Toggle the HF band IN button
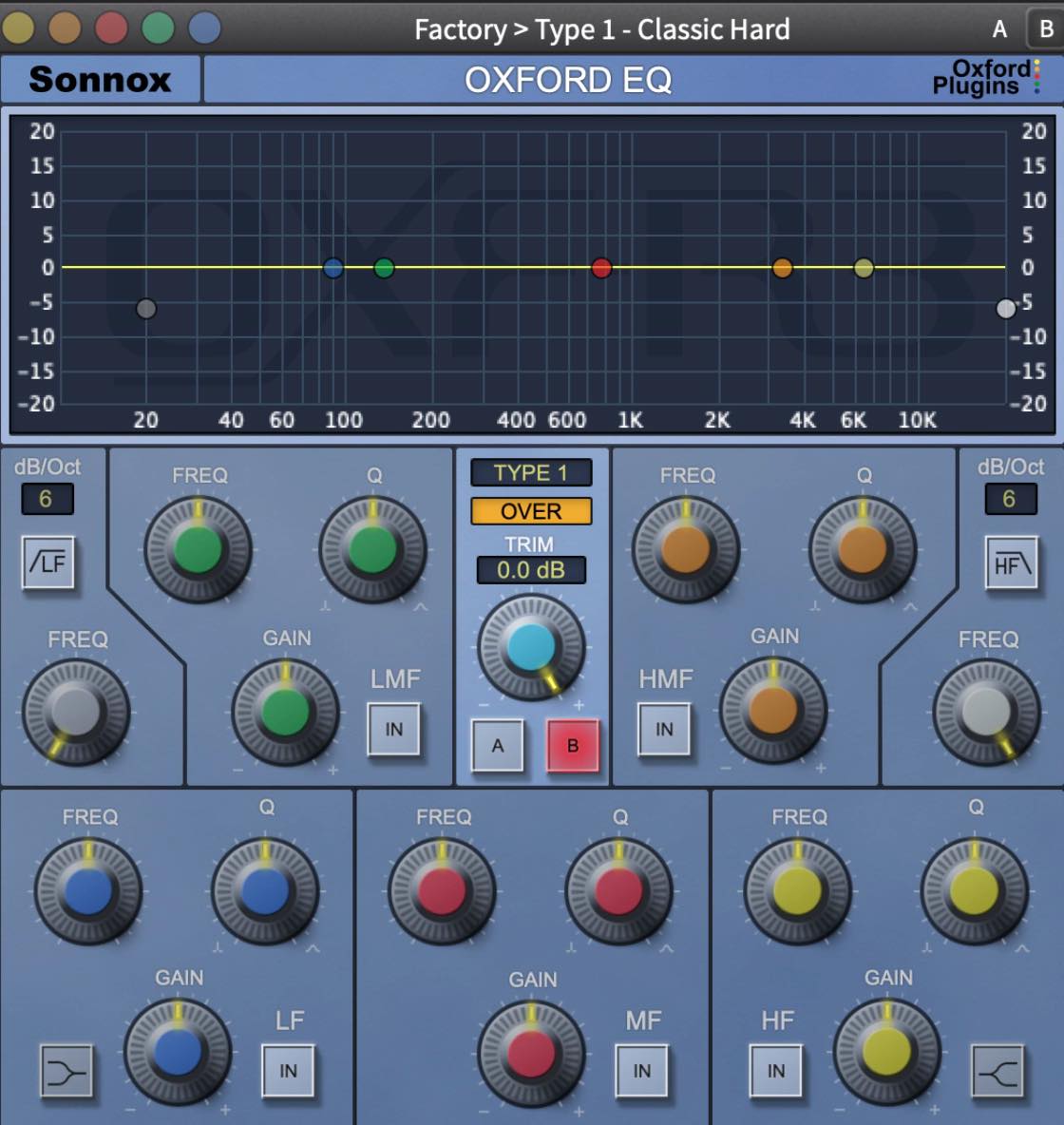The width and height of the screenshot is (1064, 1125). (x=775, y=1071)
